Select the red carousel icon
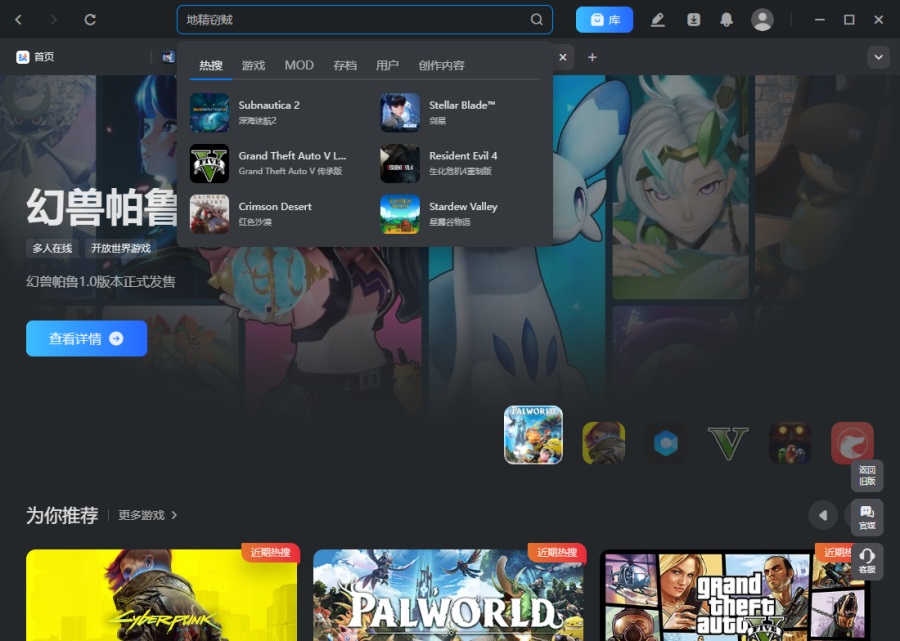Viewport: 900px width, 641px height. tap(852, 443)
